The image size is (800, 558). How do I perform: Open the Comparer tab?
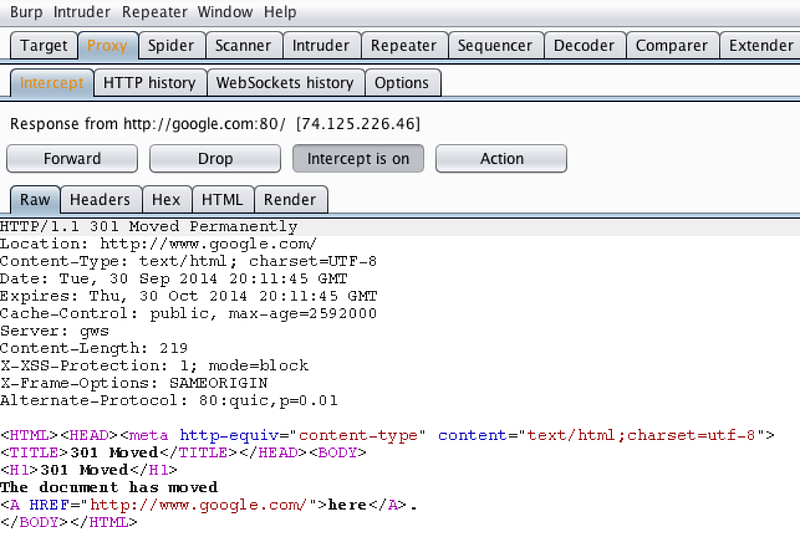(671, 45)
